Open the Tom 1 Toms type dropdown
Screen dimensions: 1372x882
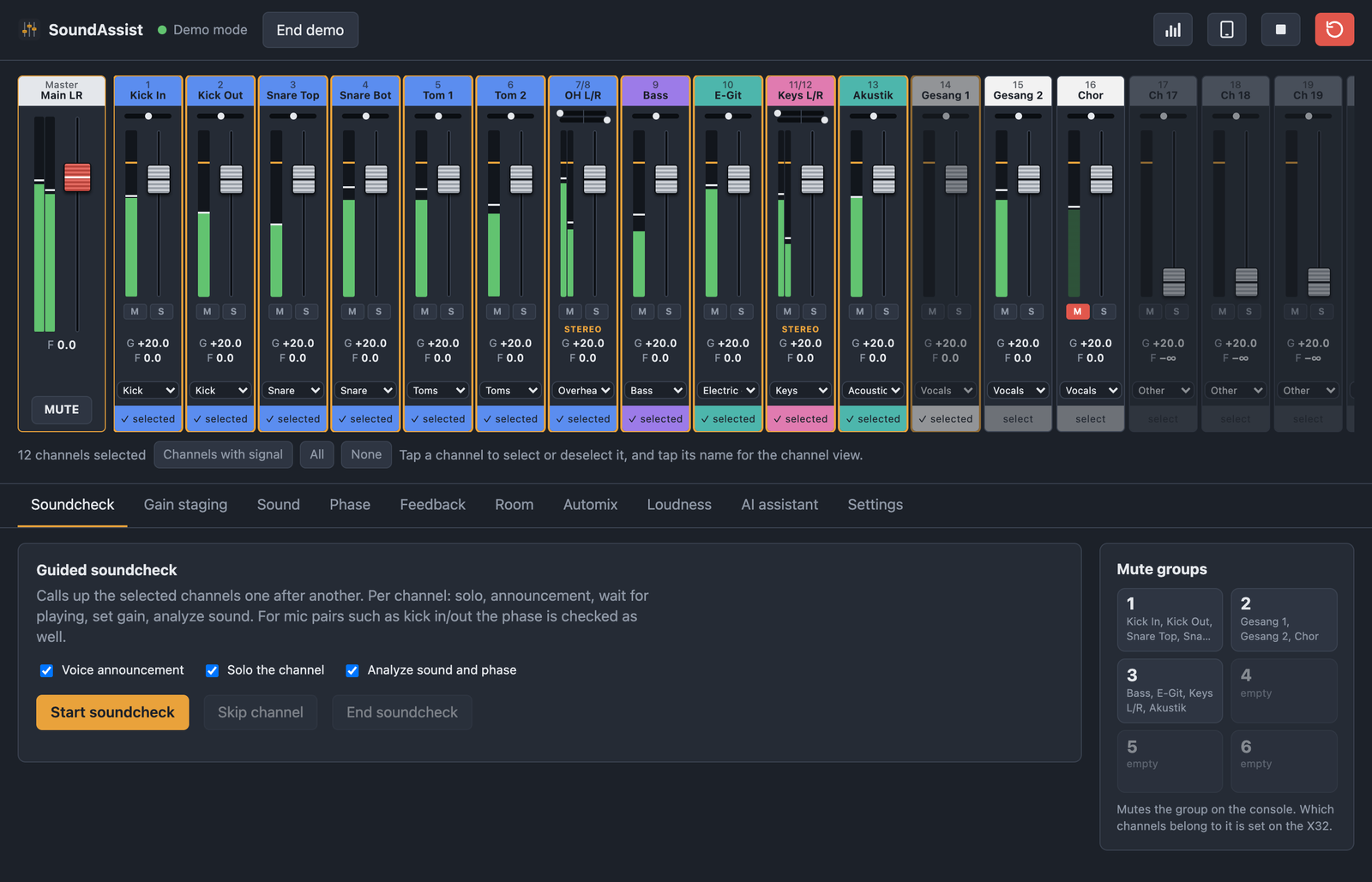[x=438, y=391]
